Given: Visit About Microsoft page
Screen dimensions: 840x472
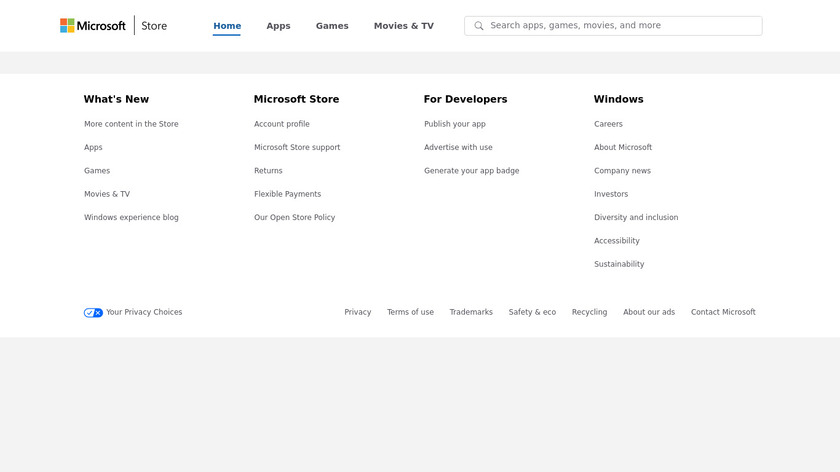Looking at the screenshot, I should 623,147.
